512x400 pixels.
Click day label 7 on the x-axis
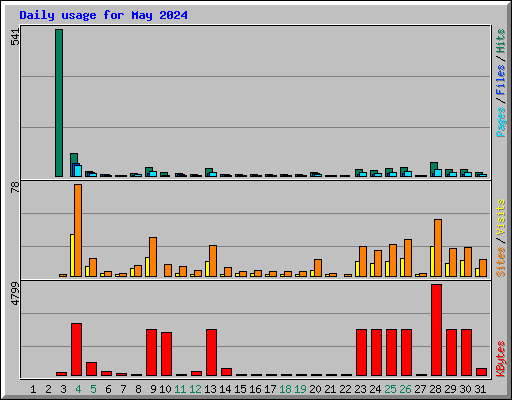[123, 389]
